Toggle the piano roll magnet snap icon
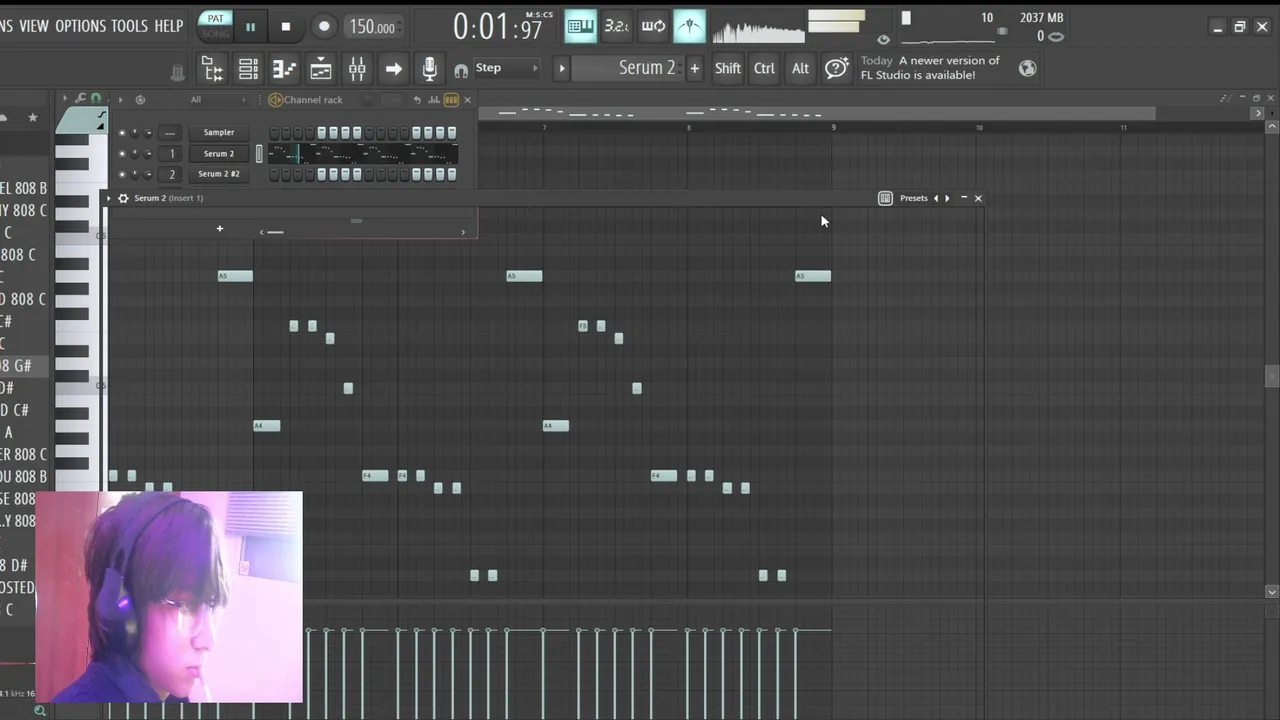 coord(95,98)
